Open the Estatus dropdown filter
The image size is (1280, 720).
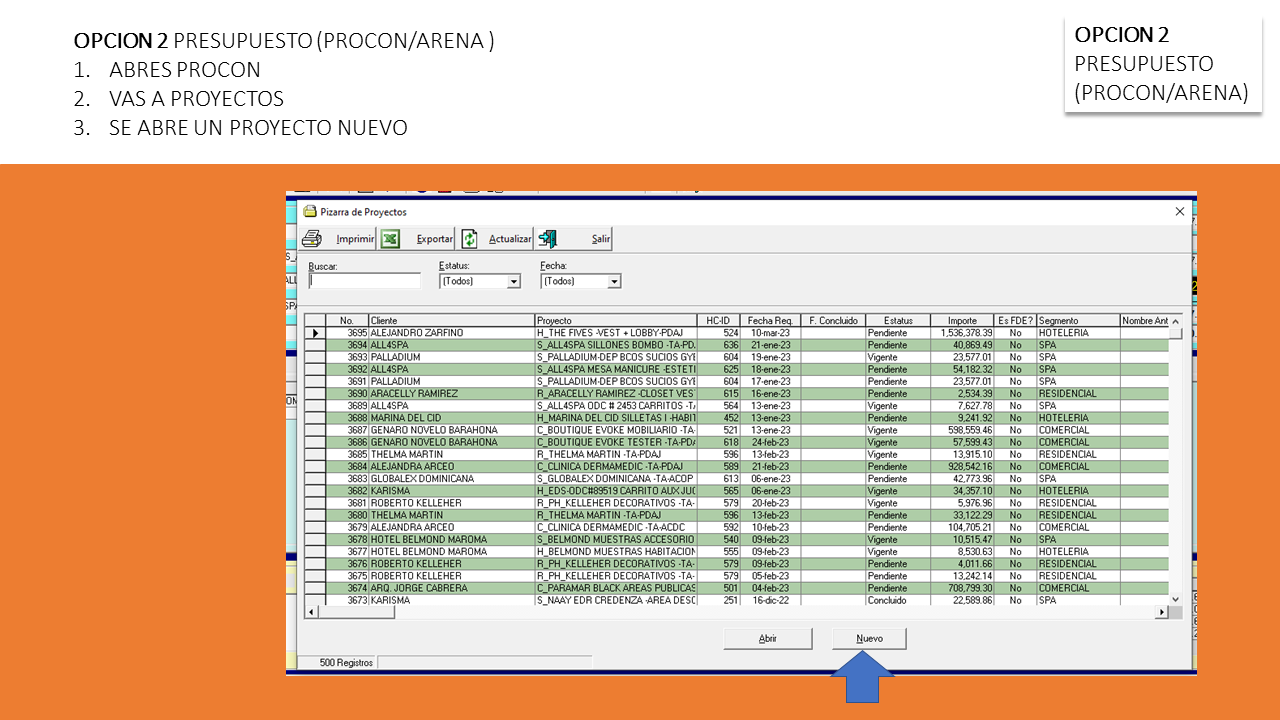(x=514, y=282)
